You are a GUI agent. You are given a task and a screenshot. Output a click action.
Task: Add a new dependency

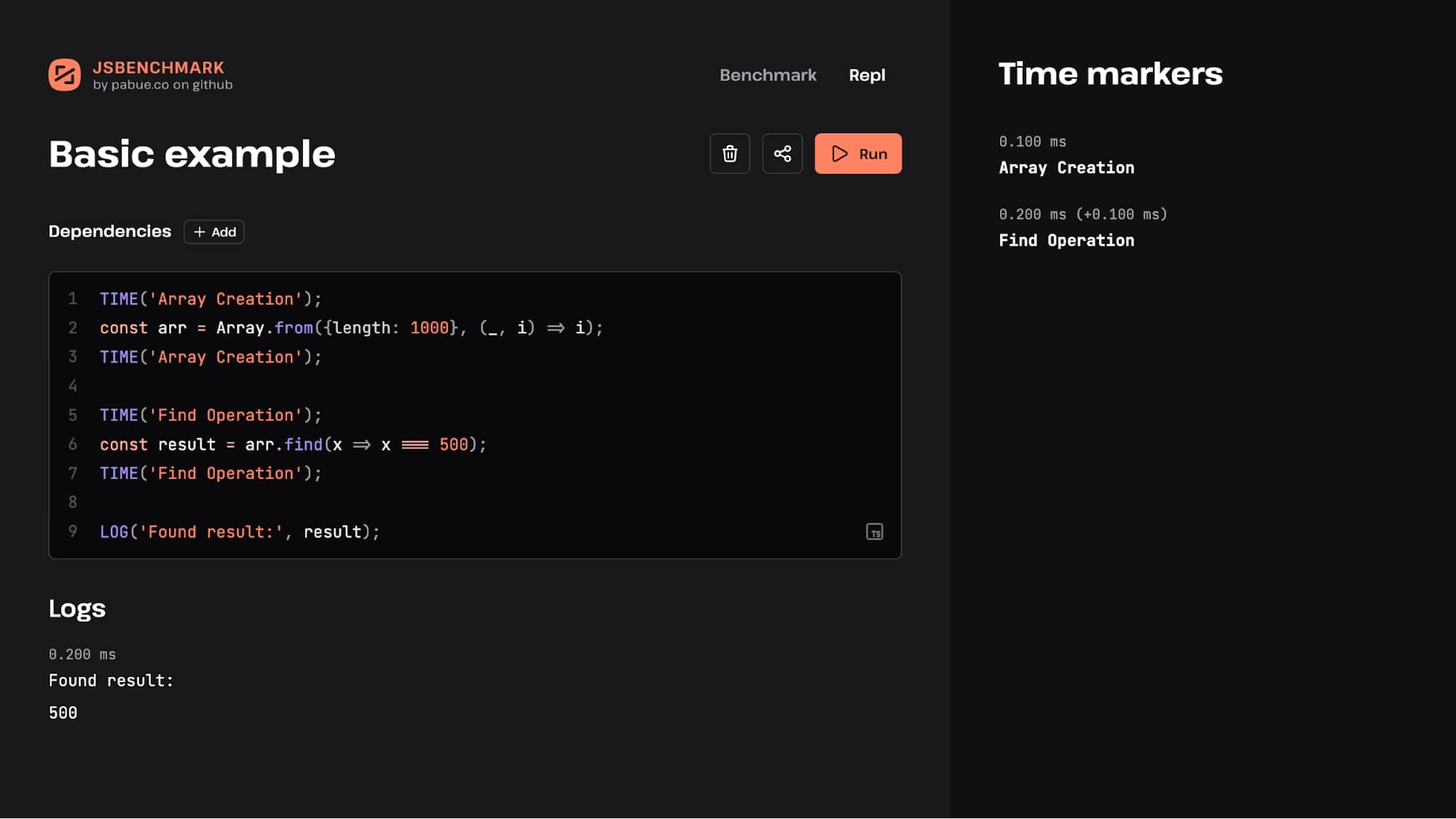[x=213, y=232]
